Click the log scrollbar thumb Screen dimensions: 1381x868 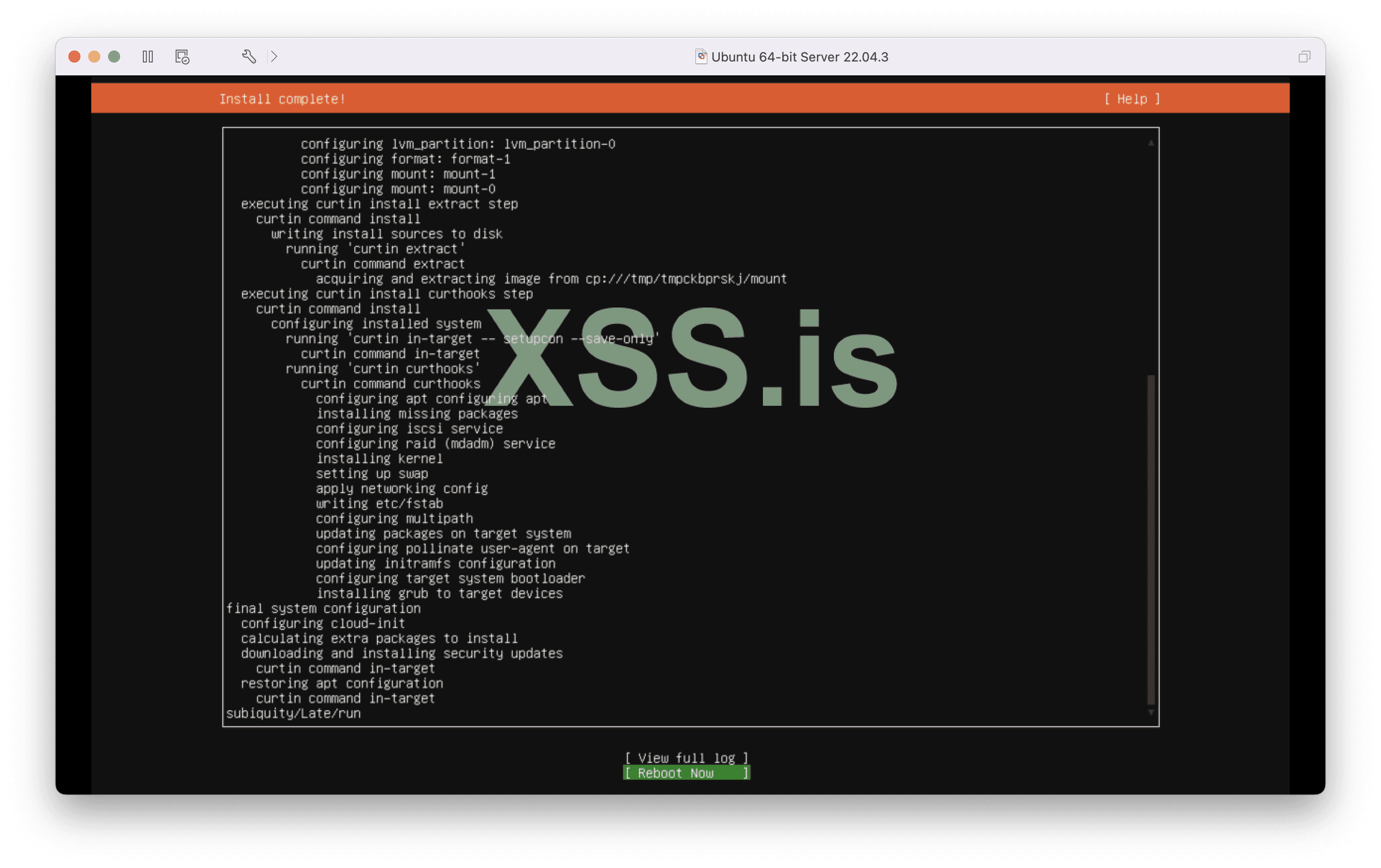(x=1150, y=539)
